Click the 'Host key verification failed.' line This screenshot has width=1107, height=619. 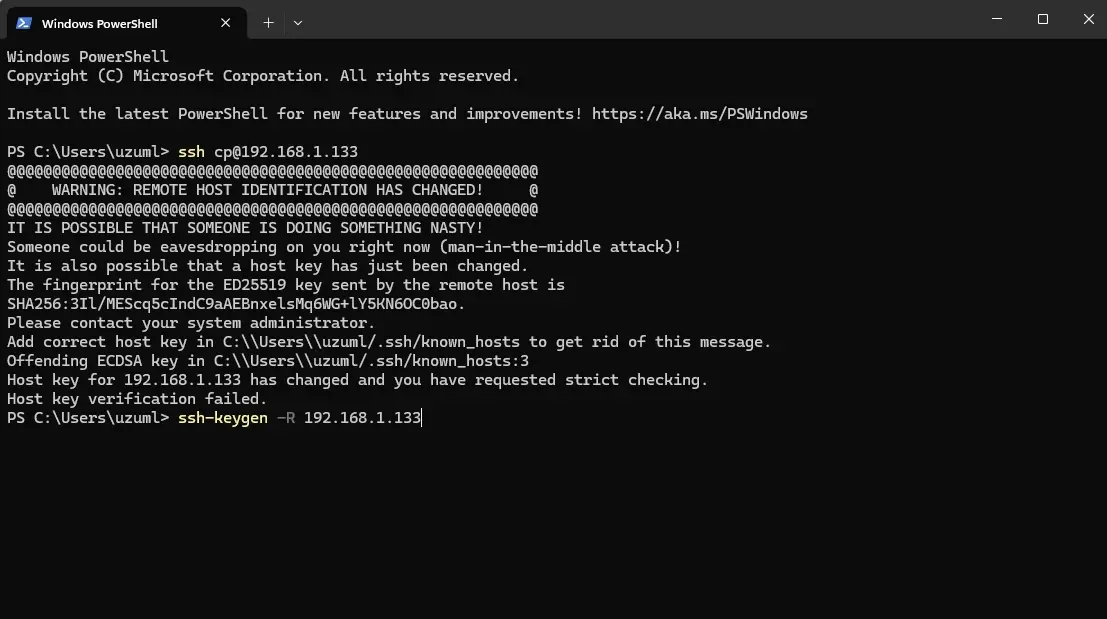tap(137, 399)
